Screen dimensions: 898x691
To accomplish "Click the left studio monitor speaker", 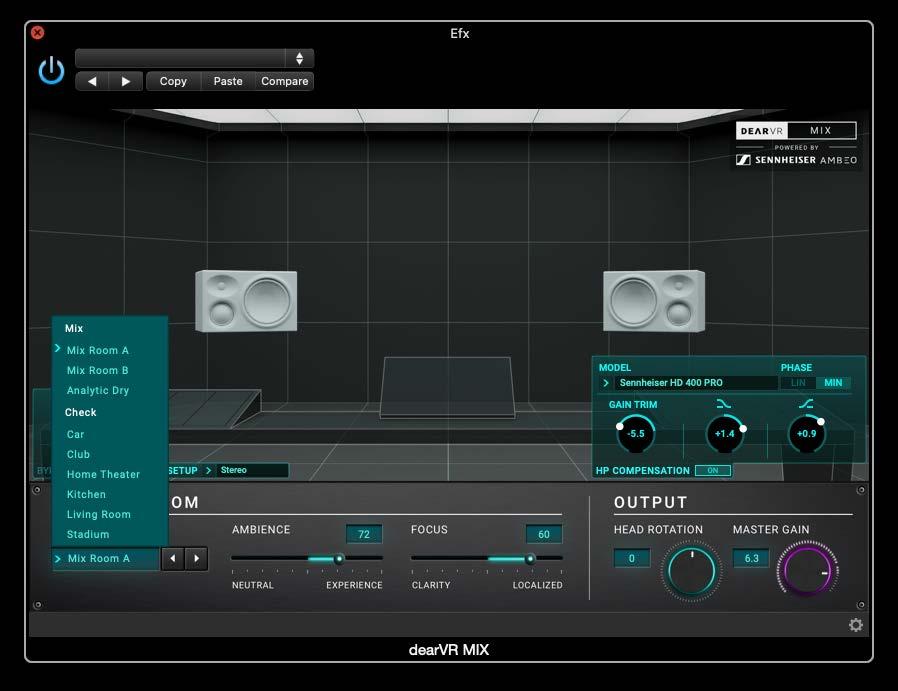I will [x=246, y=301].
